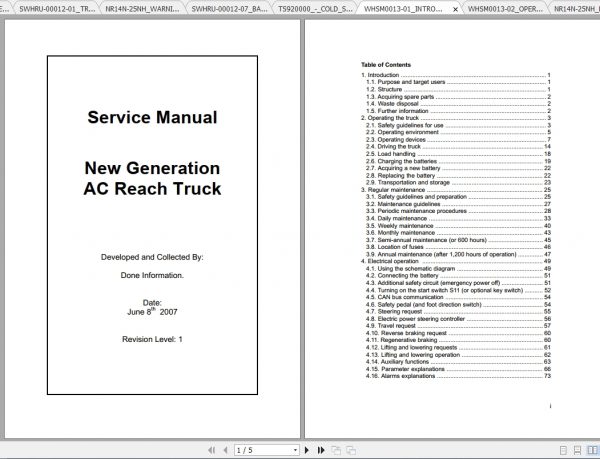Click '2.8. Replacing the battery' entry
This screenshot has height=459, width=600.
coord(458,175)
